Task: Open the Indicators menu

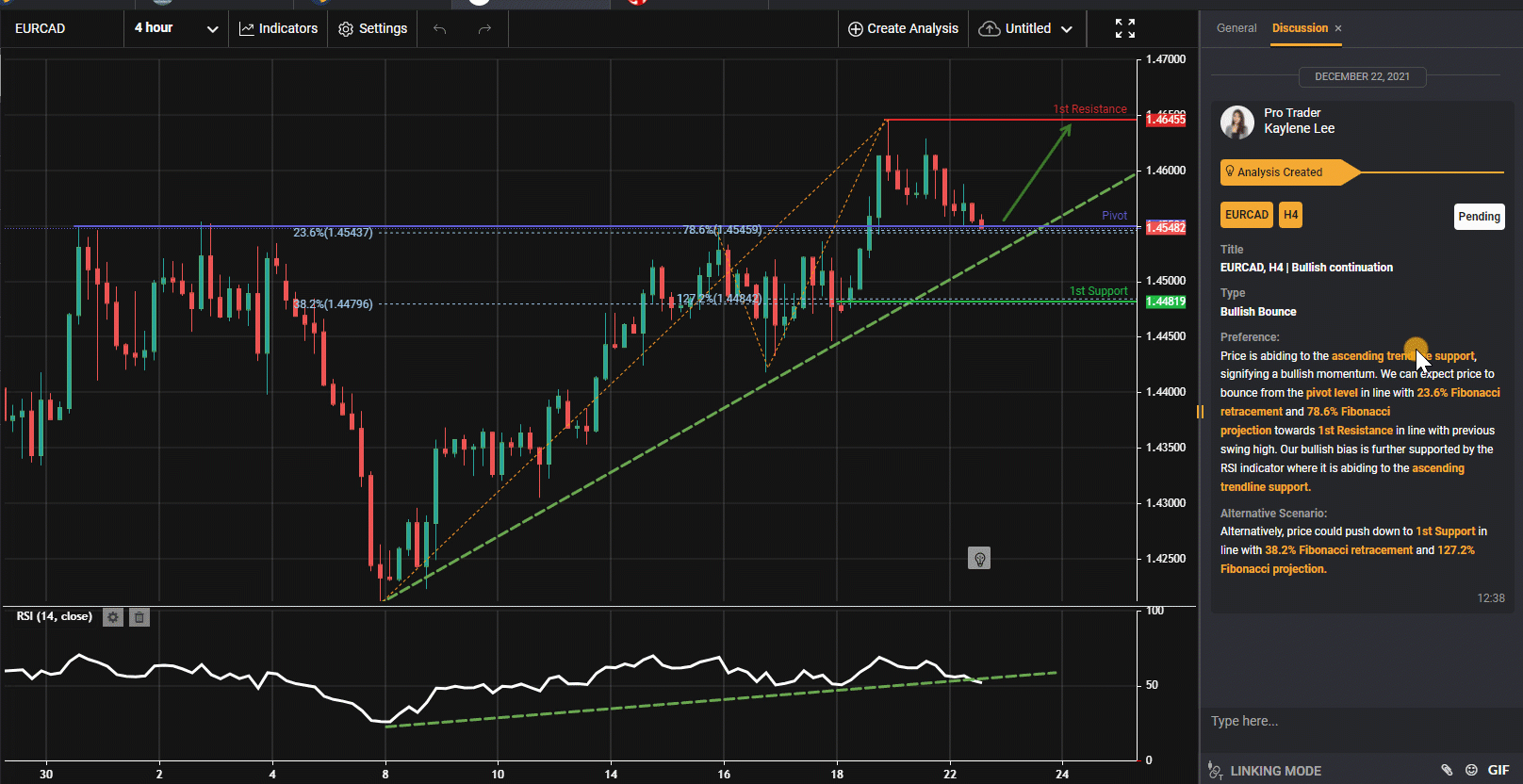Action: pyautogui.click(x=278, y=28)
